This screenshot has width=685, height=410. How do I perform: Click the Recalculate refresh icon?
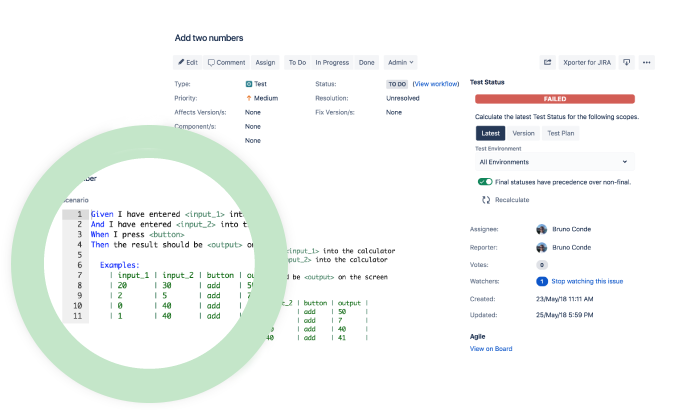[x=486, y=200]
